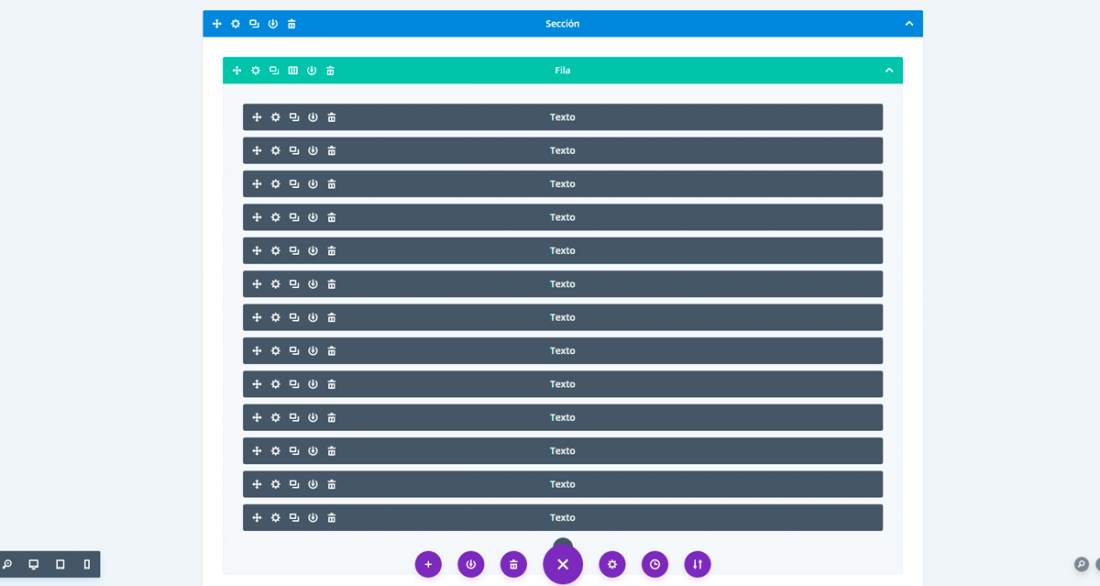The height and width of the screenshot is (586, 1100).
Task: Click the move icon on the Sección bar
Action: pos(217,24)
